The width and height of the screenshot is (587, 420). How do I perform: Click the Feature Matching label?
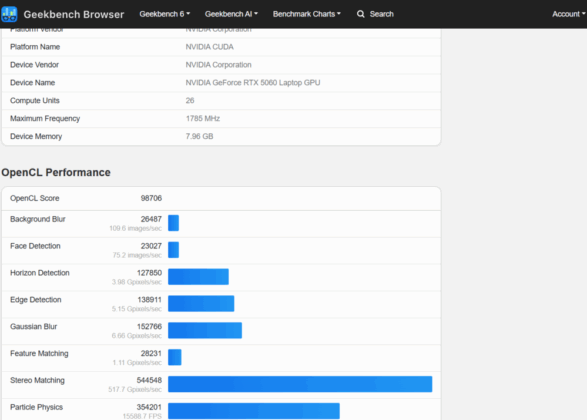tap(39, 354)
